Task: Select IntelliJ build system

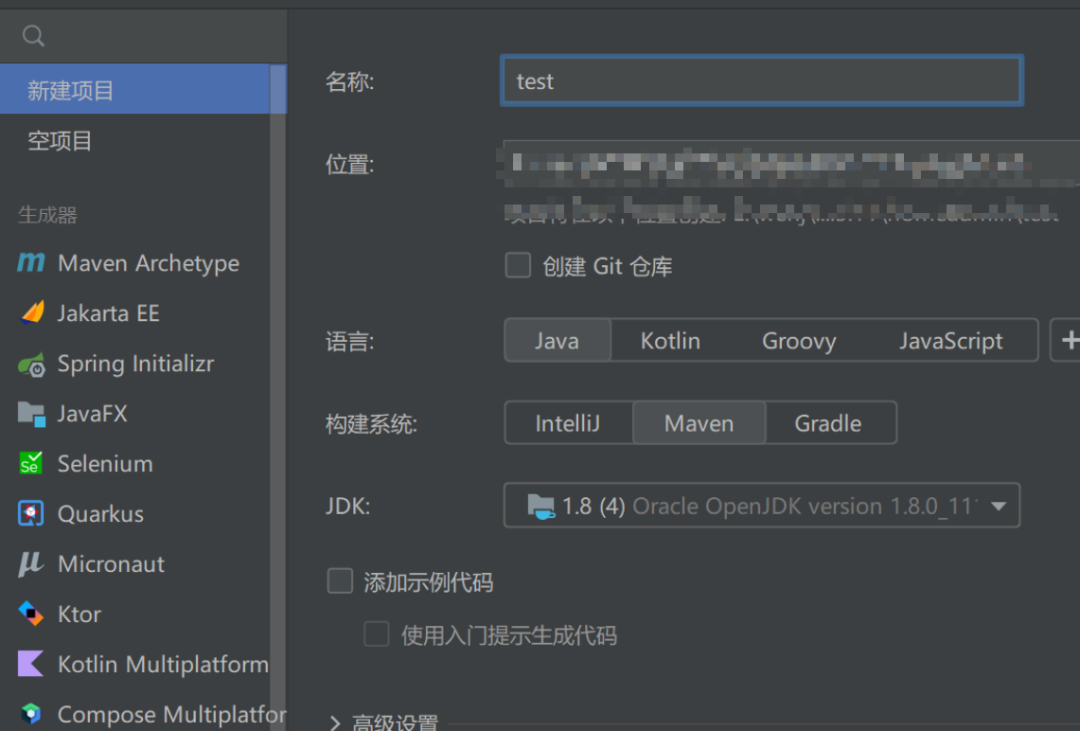Action: click(568, 423)
